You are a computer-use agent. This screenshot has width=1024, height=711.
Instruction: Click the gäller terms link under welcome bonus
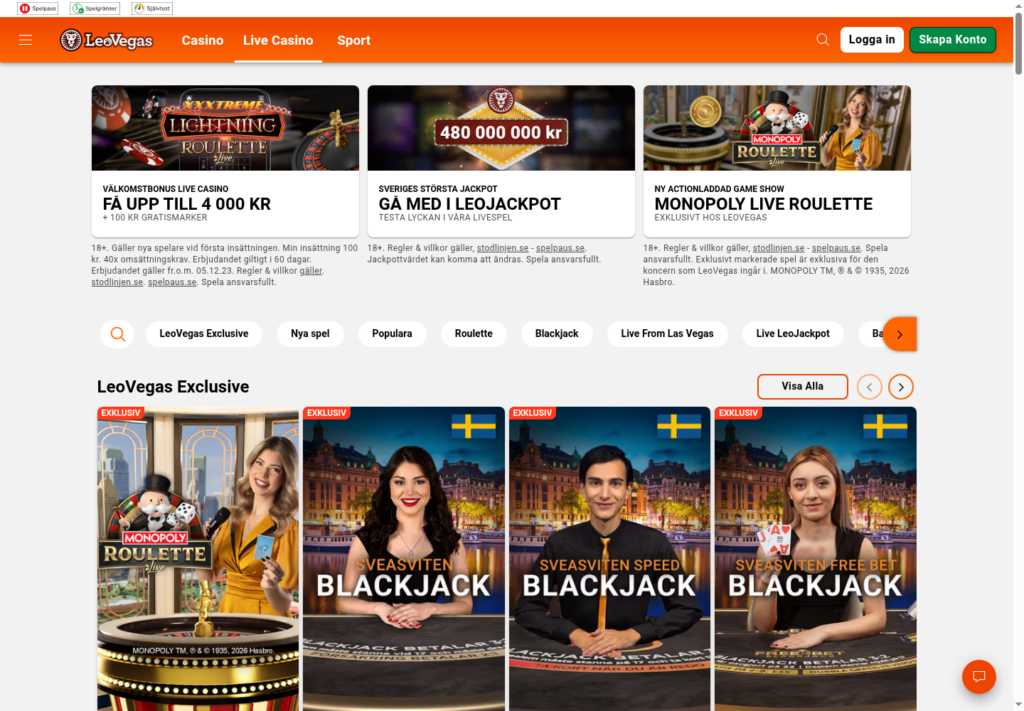click(311, 271)
